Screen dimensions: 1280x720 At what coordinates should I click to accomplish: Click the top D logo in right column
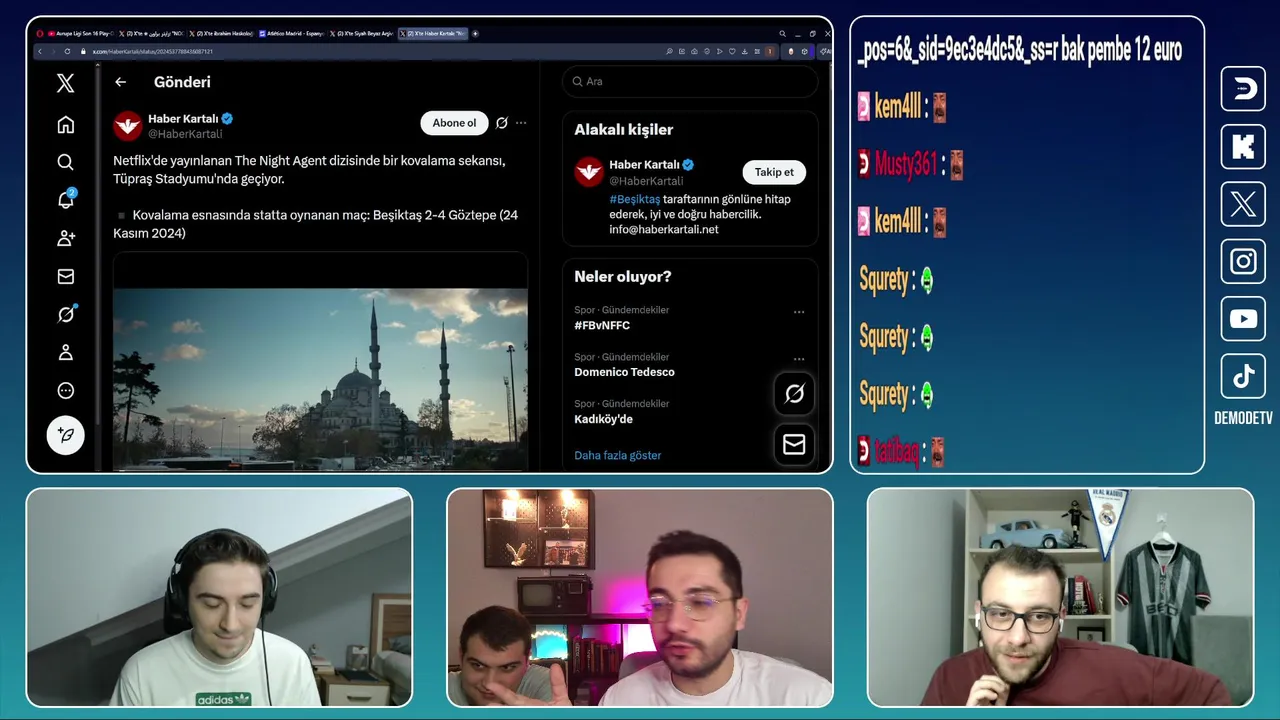pos(1243,89)
